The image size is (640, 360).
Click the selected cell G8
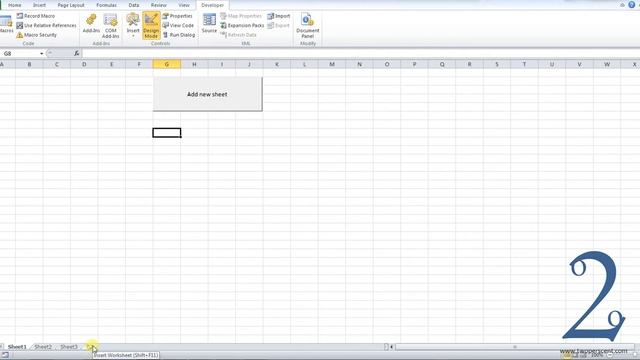coord(167,133)
